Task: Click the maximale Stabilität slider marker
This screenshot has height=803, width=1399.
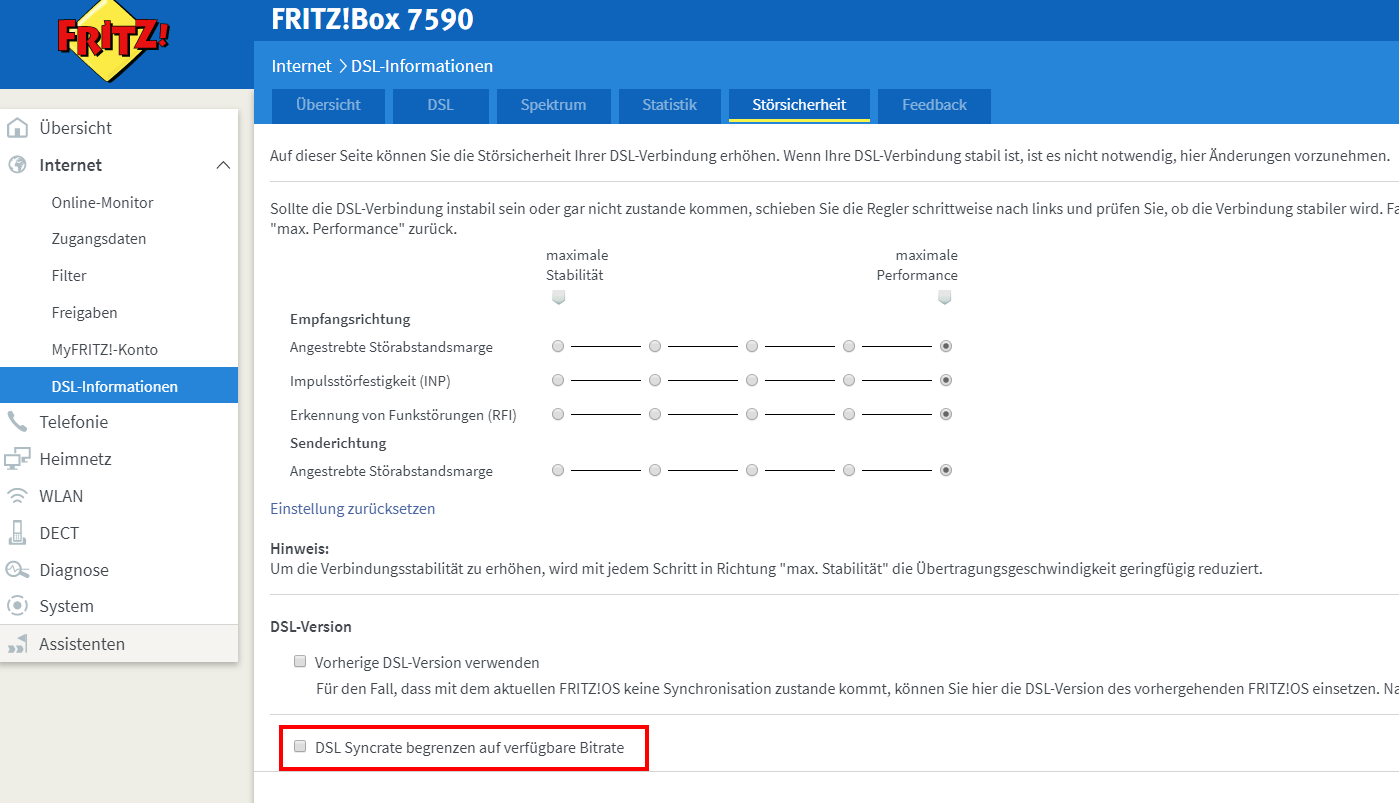Action: coord(558,297)
